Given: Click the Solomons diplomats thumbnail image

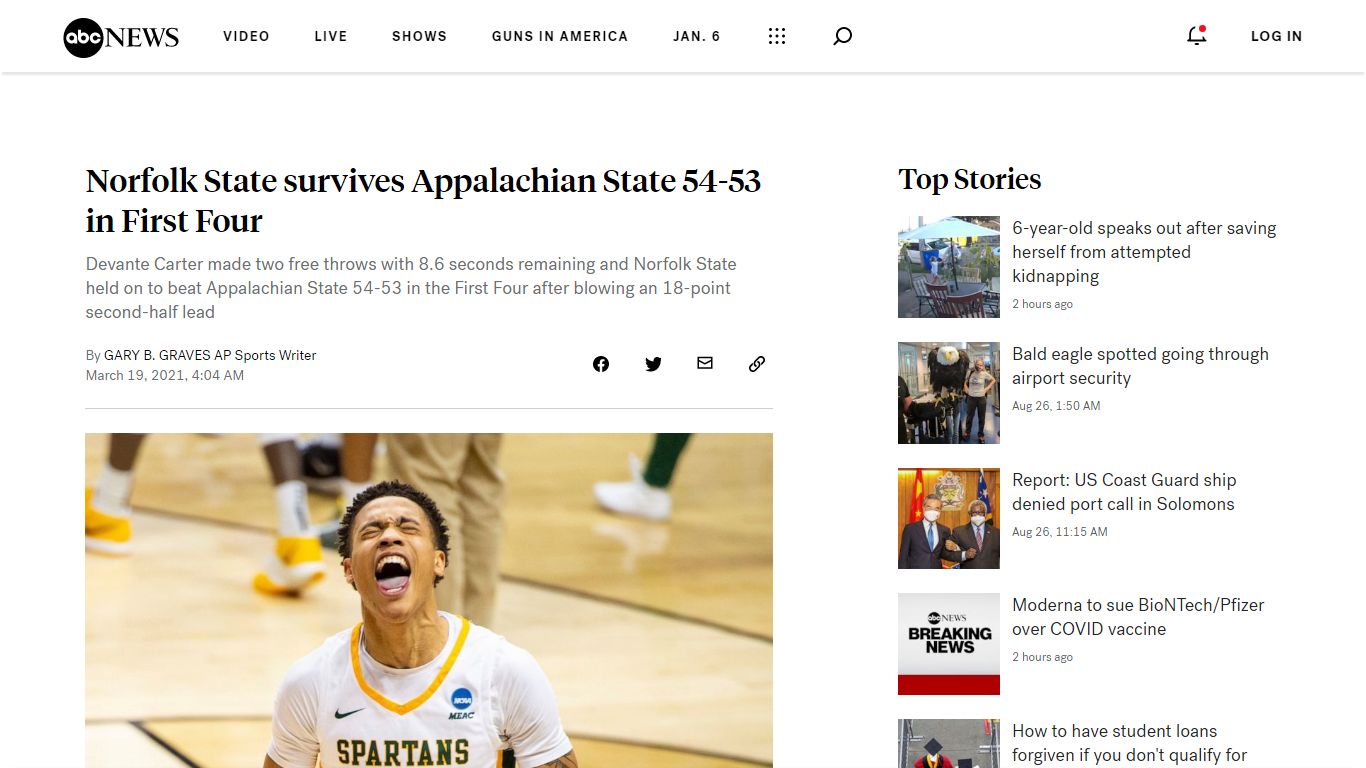Looking at the screenshot, I should (949, 518).
